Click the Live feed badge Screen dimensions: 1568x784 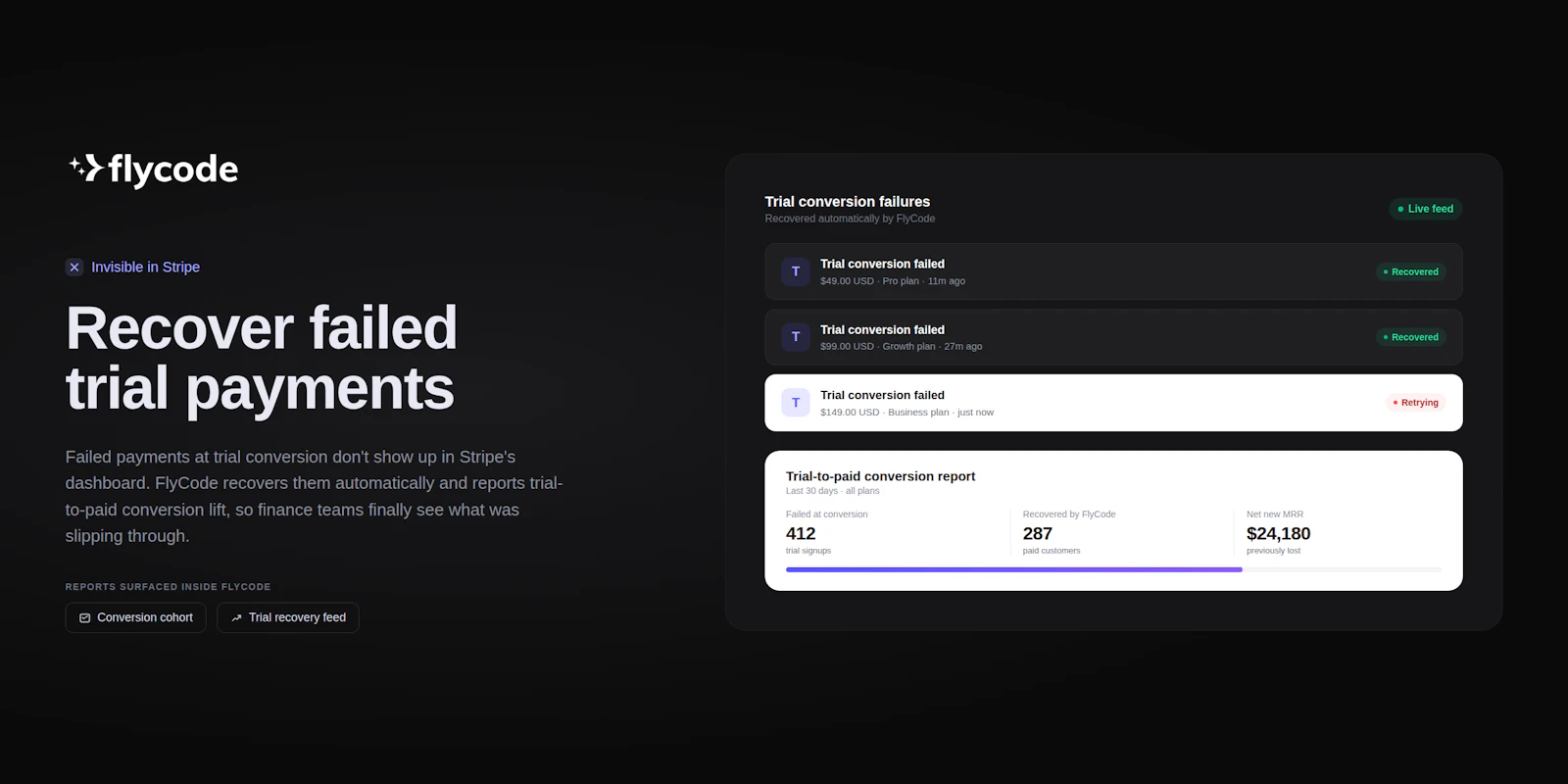[1425, 209]
